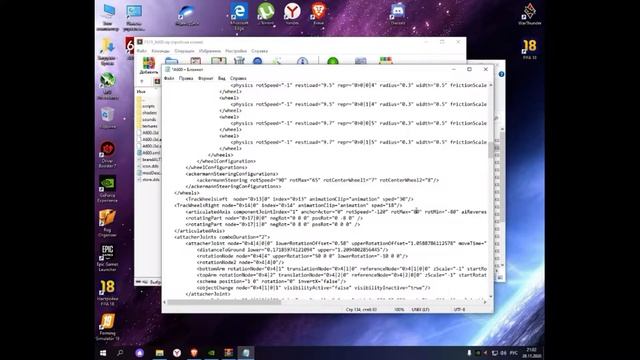This screenshot has width=640, height=360.
Task: Click the 100% zoom in Notepad status bar
Action: 399,310
